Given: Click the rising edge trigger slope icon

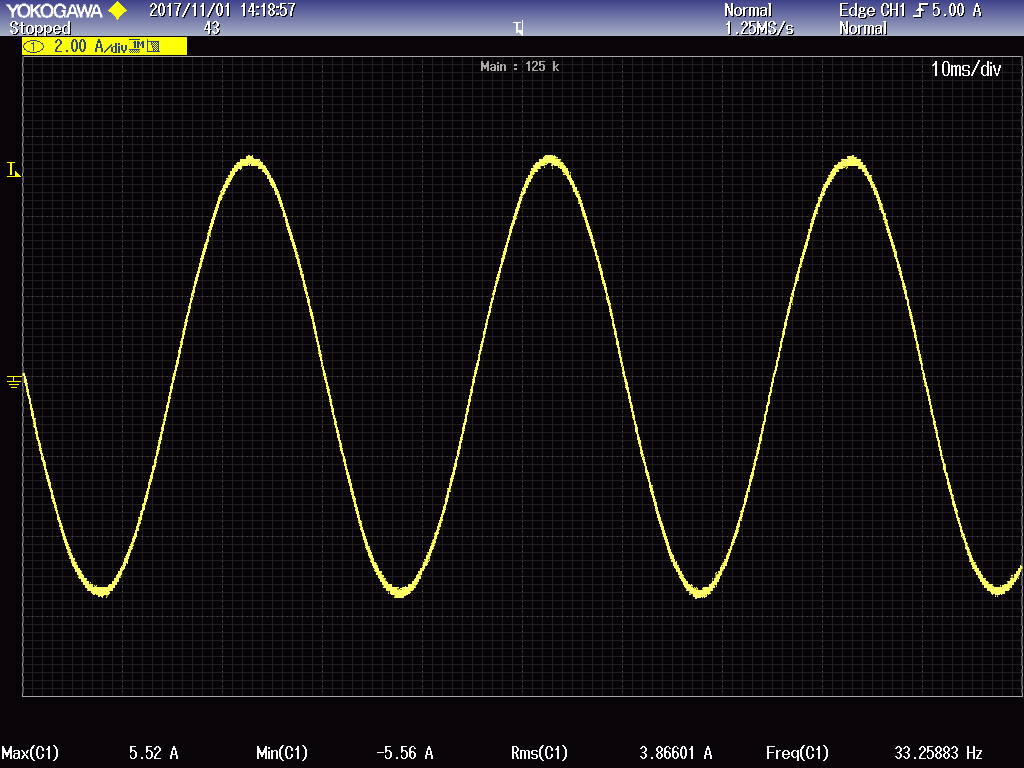Looking at the screenshot, I should coord(920,10).
